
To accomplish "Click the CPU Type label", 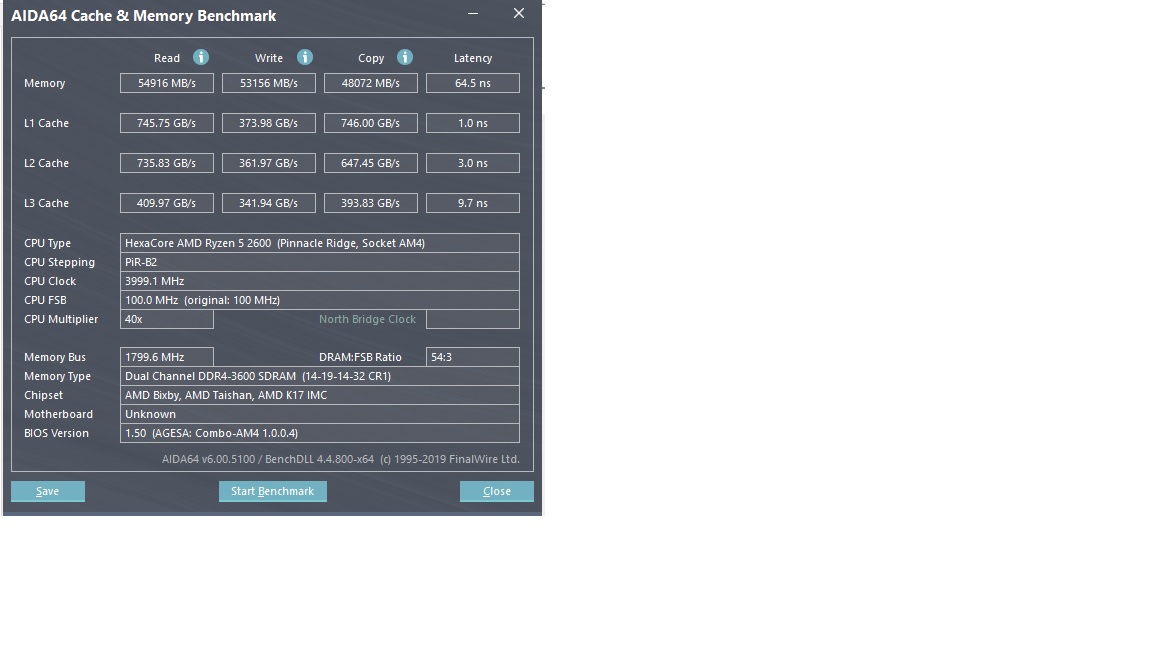I will (x=48, y=243).
